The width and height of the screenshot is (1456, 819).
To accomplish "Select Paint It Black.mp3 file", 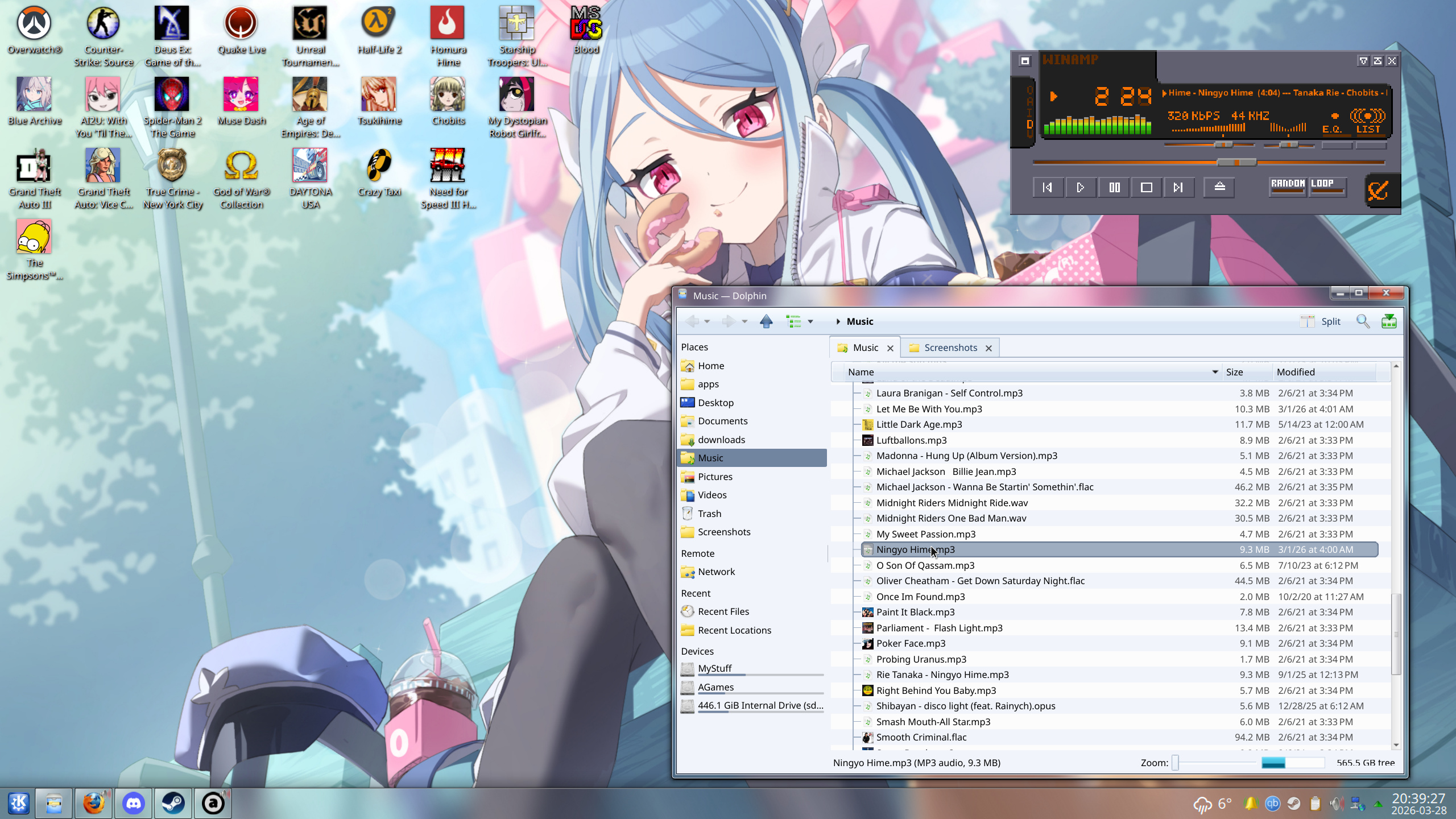I will (x=915, y=612).
